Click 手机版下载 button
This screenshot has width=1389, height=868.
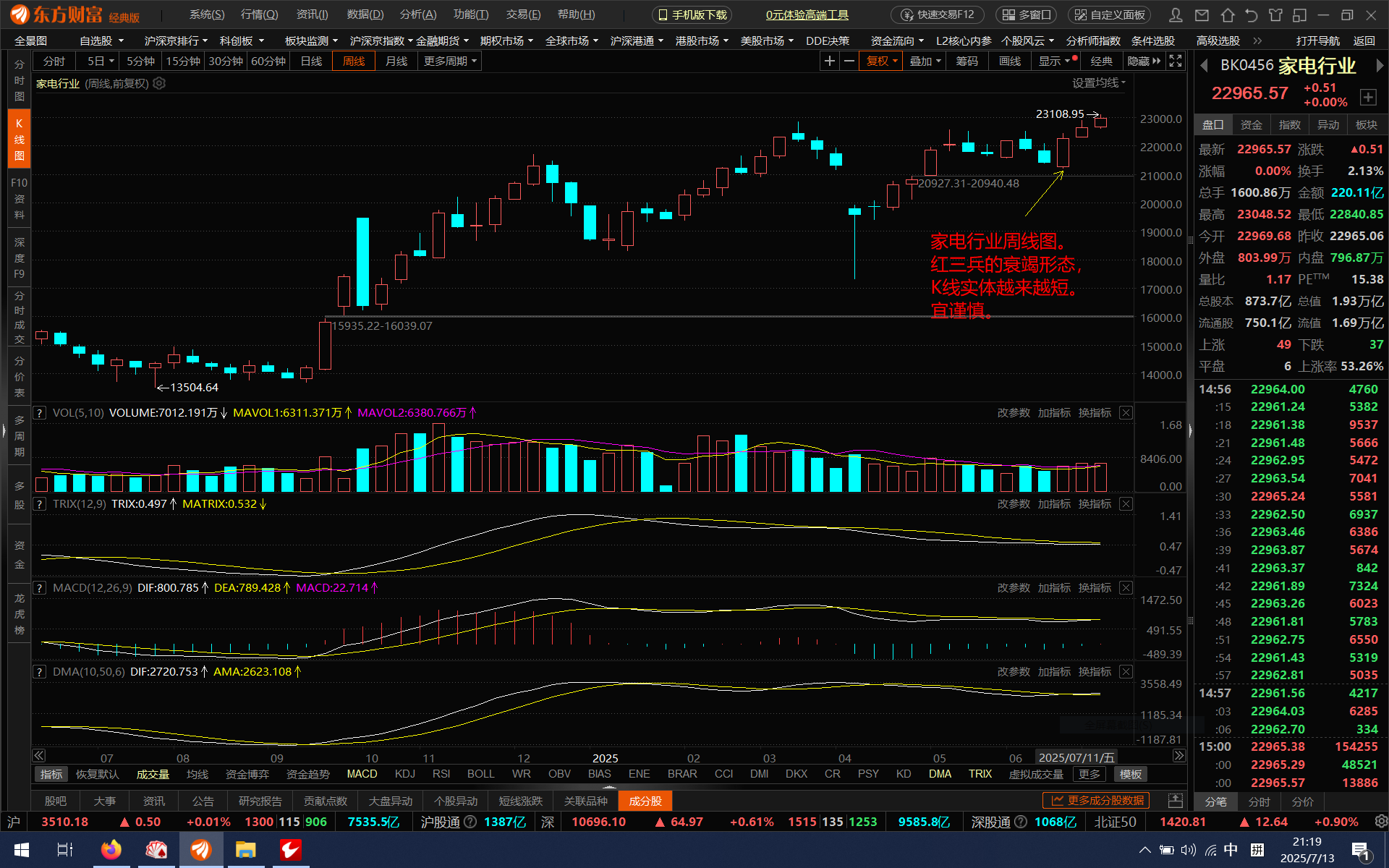[x=692, y=14]
